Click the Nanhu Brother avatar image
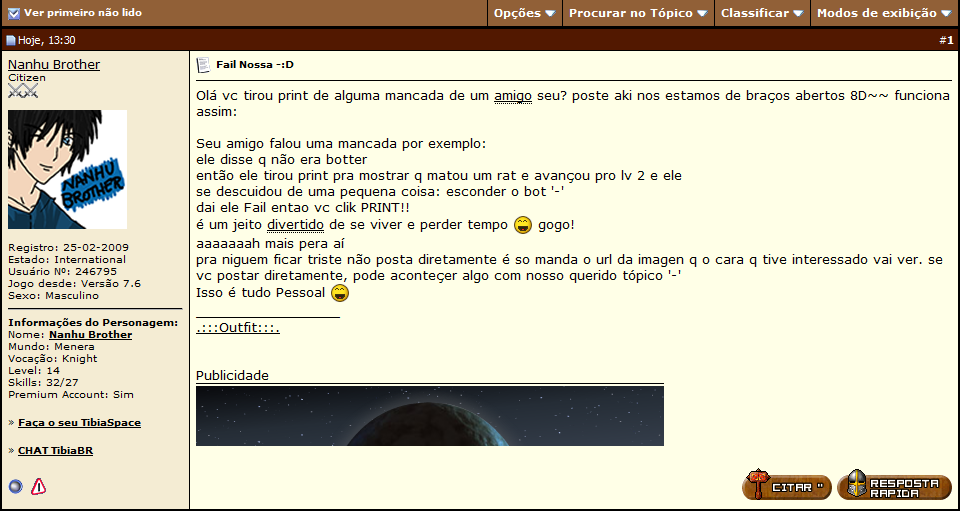961x515 pixels. (x=67, y=169)
